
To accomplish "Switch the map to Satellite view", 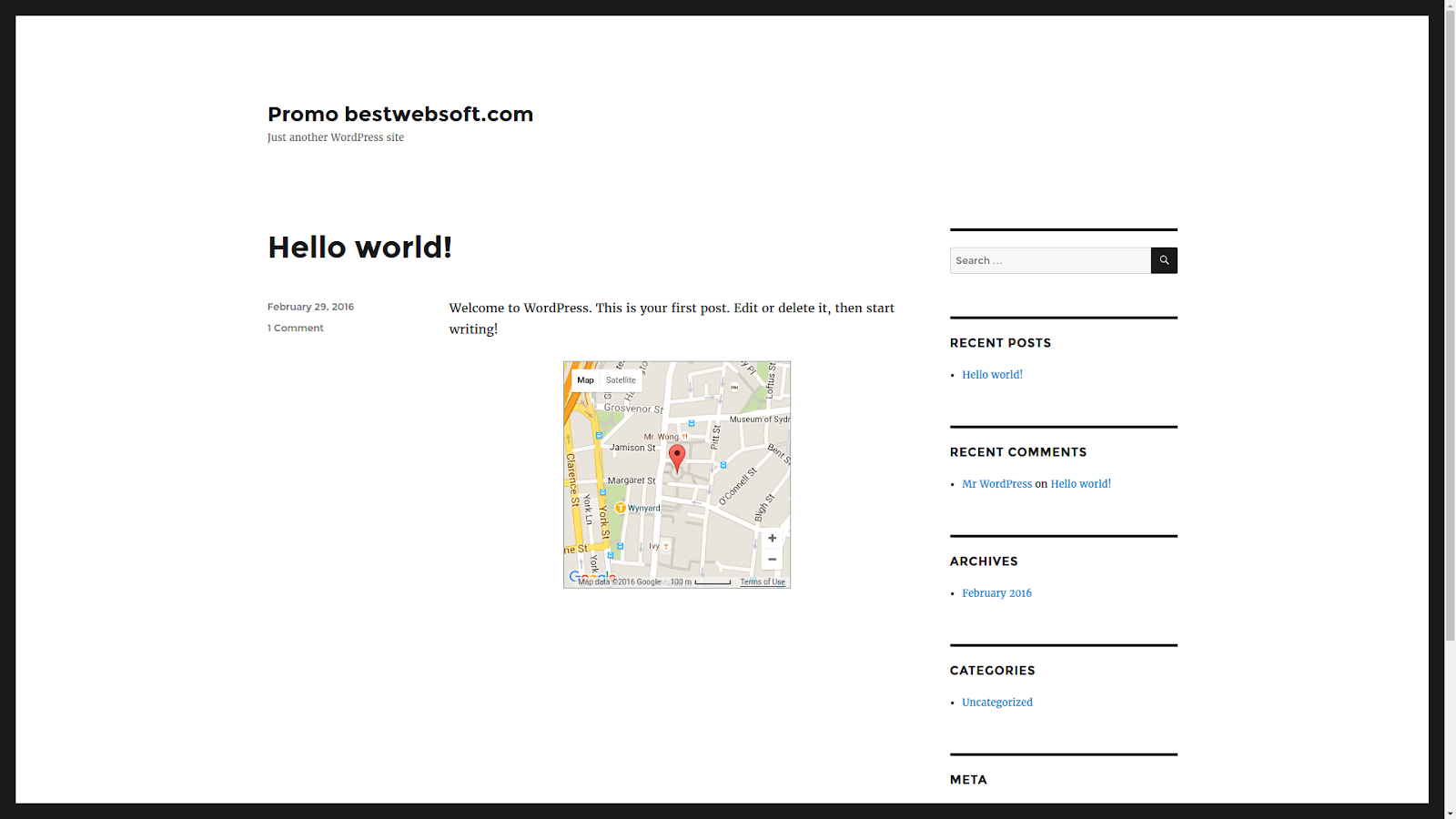I will click(x=621, y=380).
